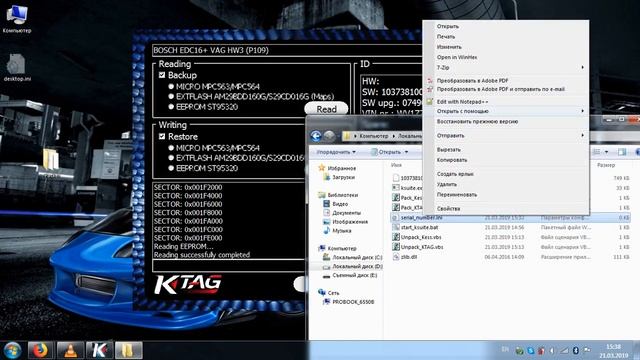Select the Unpack_KTAG.vbs script file
The image size is (640, 360).
[422, 247]
